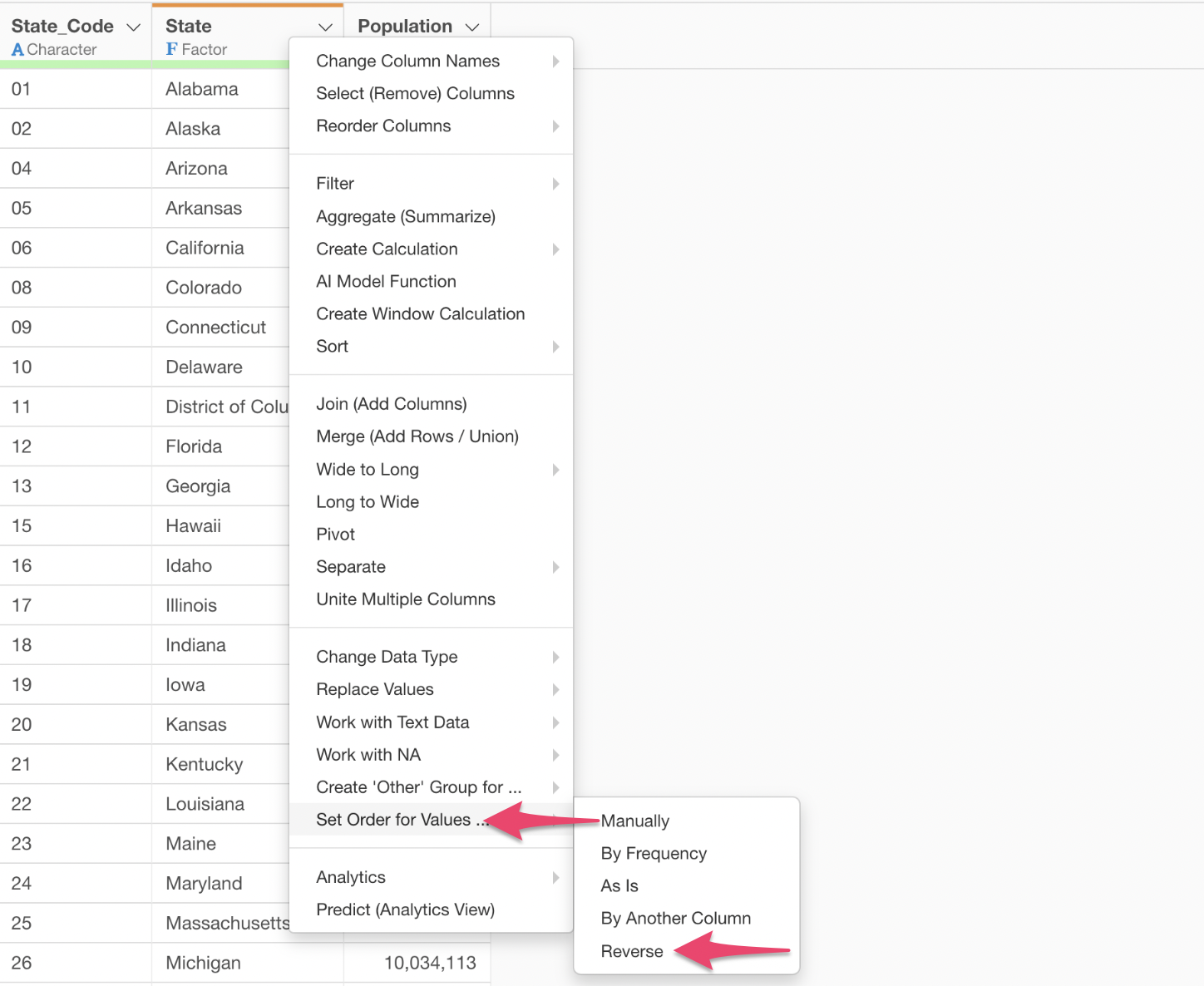This screenshot has height=986, width=1204.
Task: Choose By Frequency ordering option
Action: coord(654,854)
